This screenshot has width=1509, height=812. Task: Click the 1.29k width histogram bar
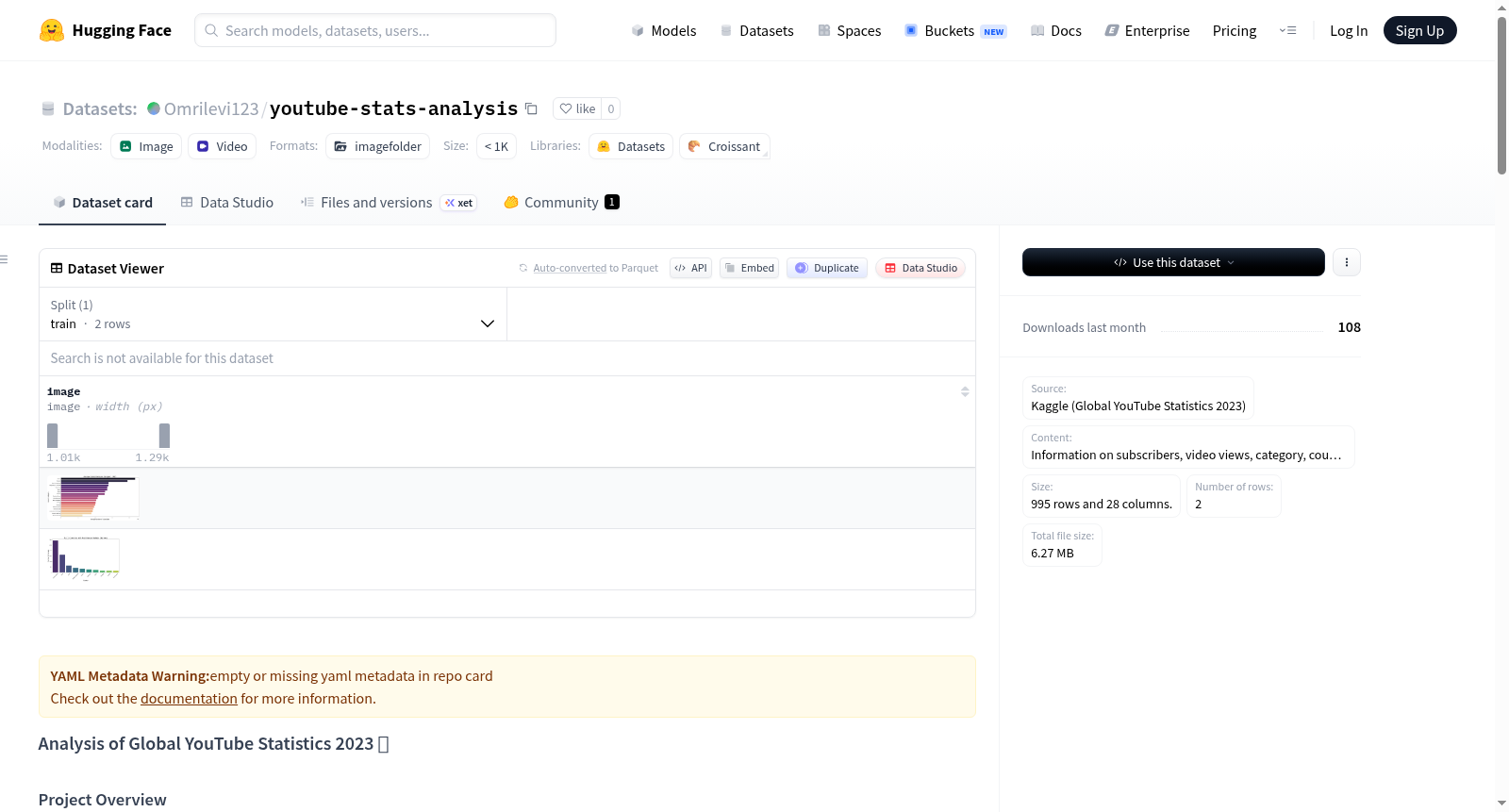164,436
